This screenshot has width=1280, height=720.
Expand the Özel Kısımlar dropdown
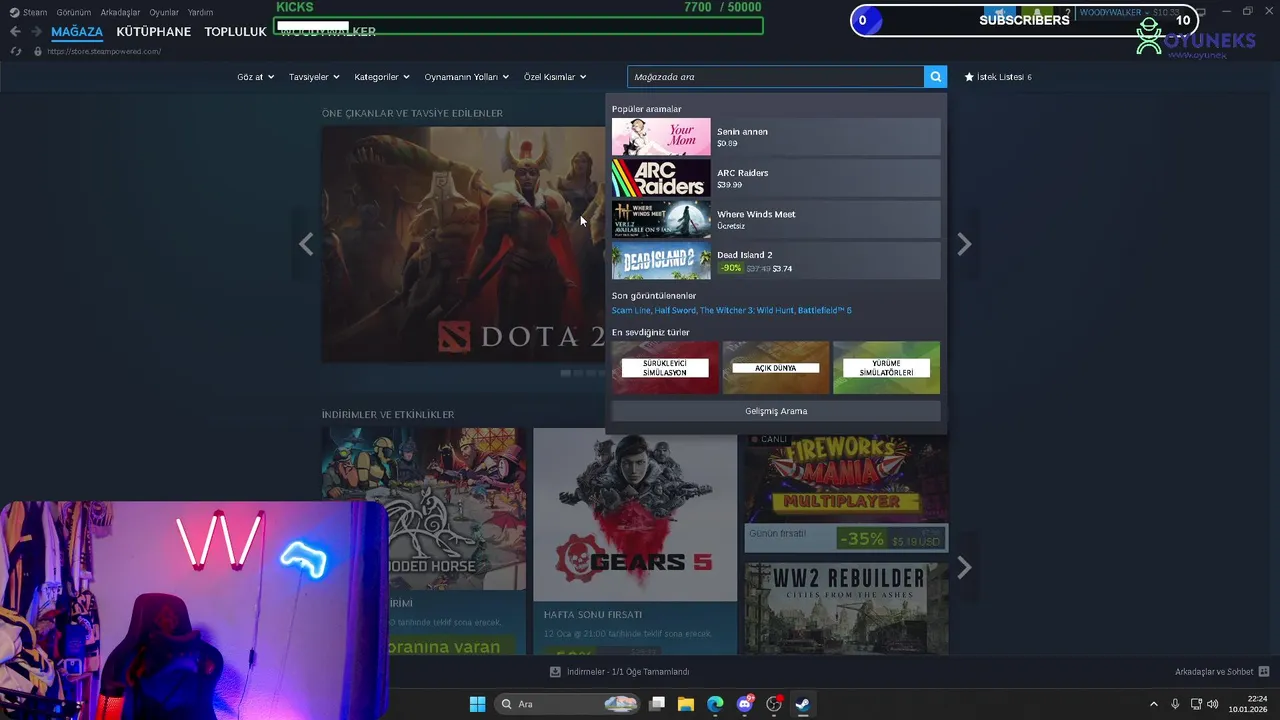click(x=555, y=77)
